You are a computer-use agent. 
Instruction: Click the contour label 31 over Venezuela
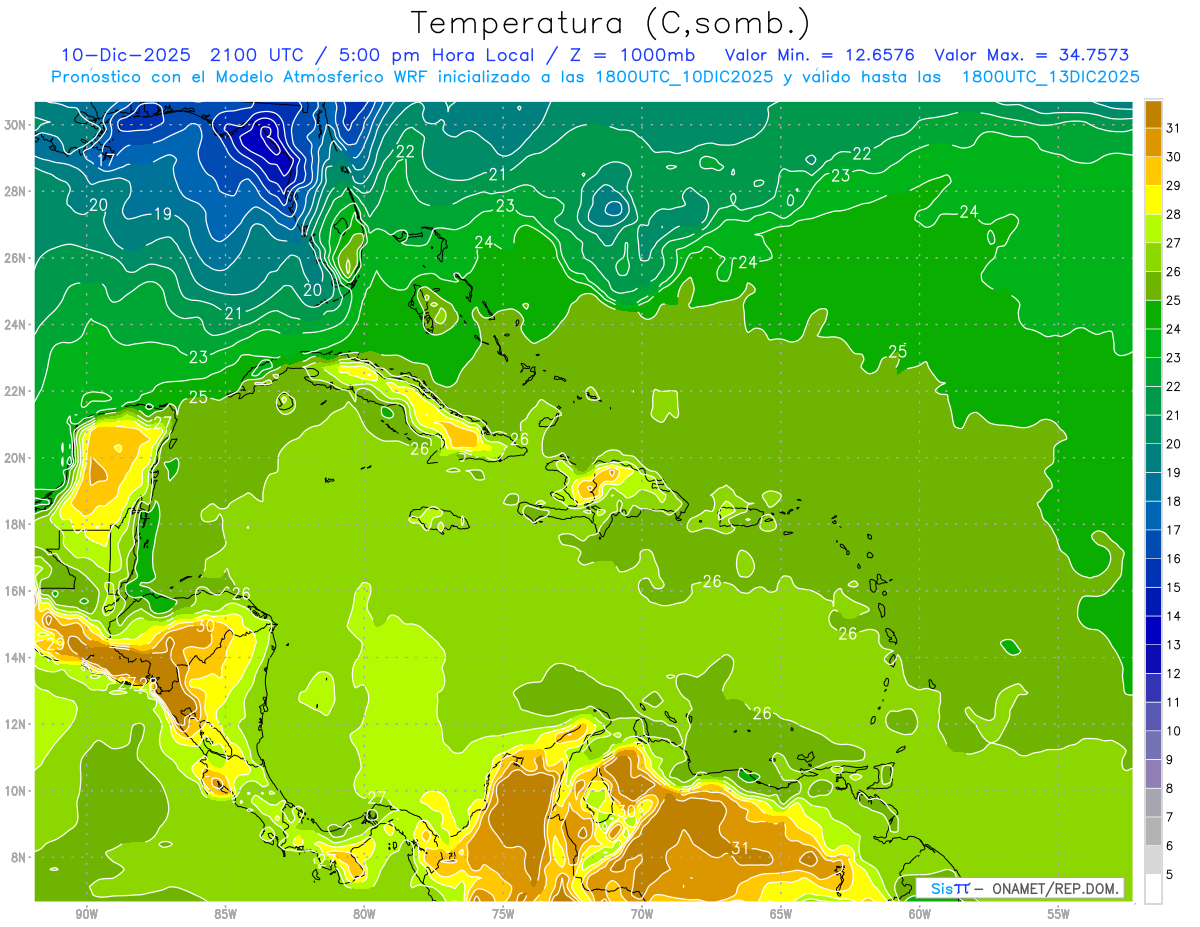[x=740, y=848]
